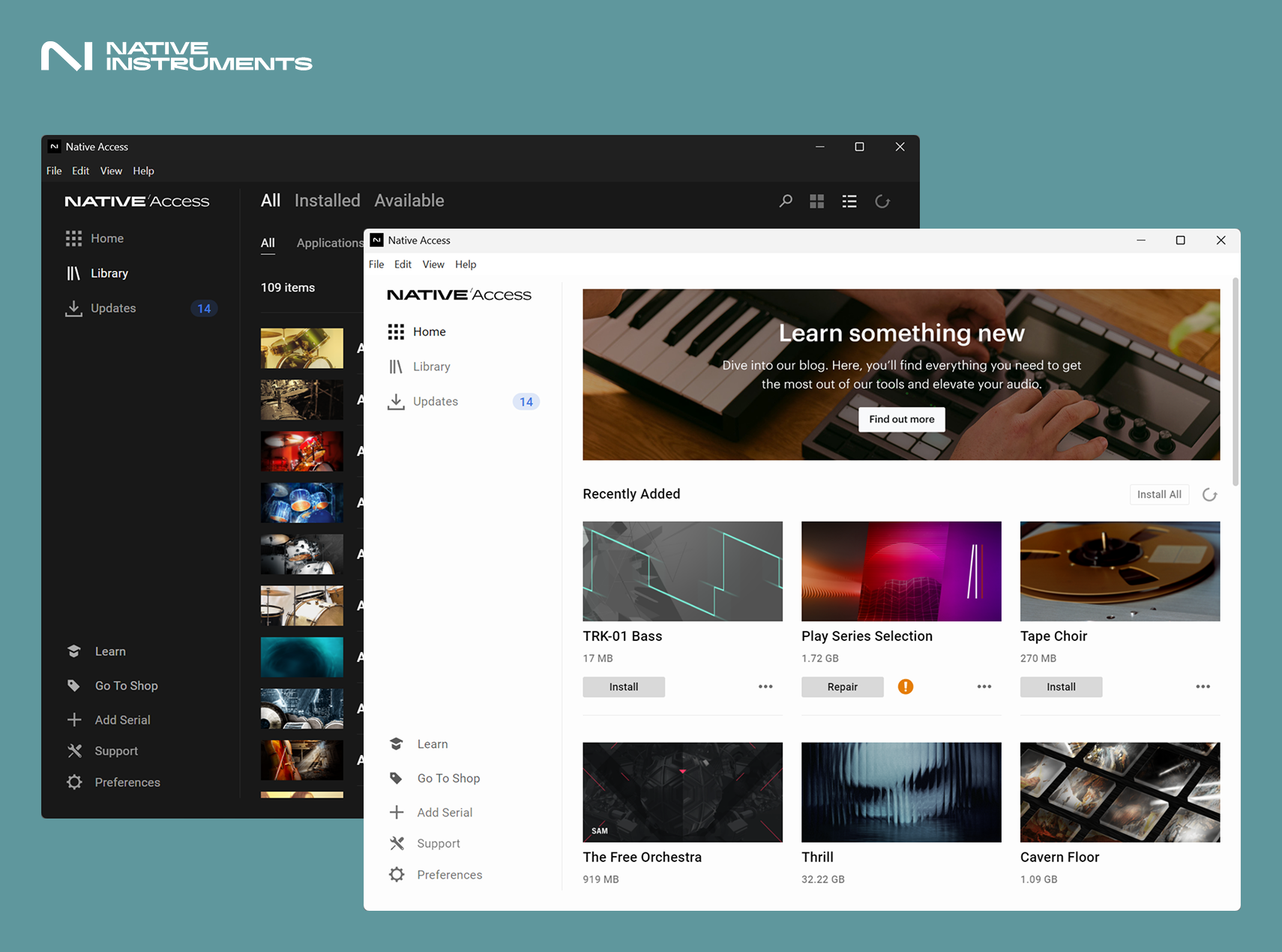Open View menu in dark window
The height and width of the screenshot is (952, 1282).
pyautogui.click(x=111, y=171)
